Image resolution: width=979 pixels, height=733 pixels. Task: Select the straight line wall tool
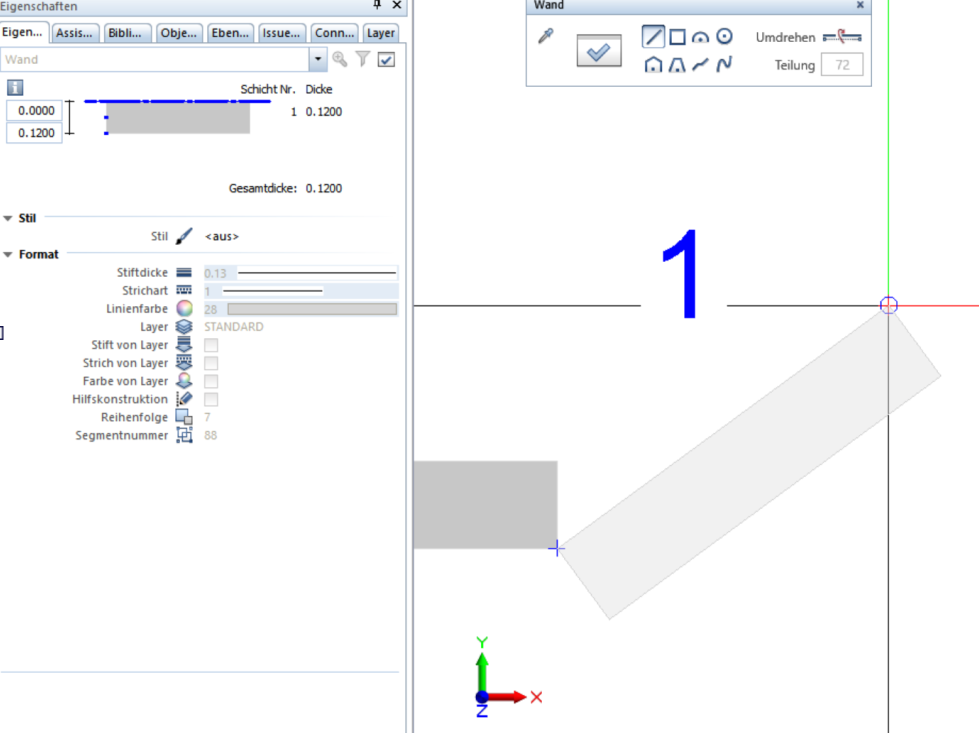coord(653,37)
